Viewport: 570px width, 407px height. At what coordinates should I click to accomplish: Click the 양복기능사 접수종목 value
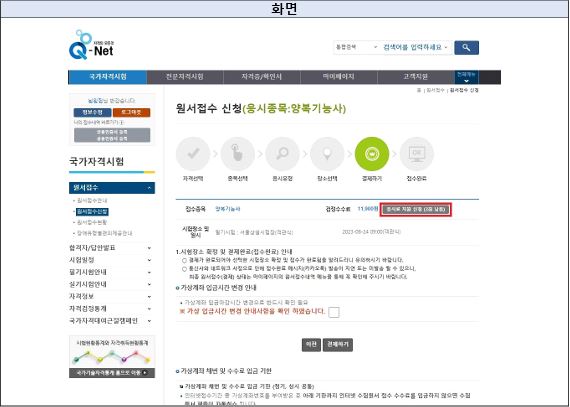point(228,209)
